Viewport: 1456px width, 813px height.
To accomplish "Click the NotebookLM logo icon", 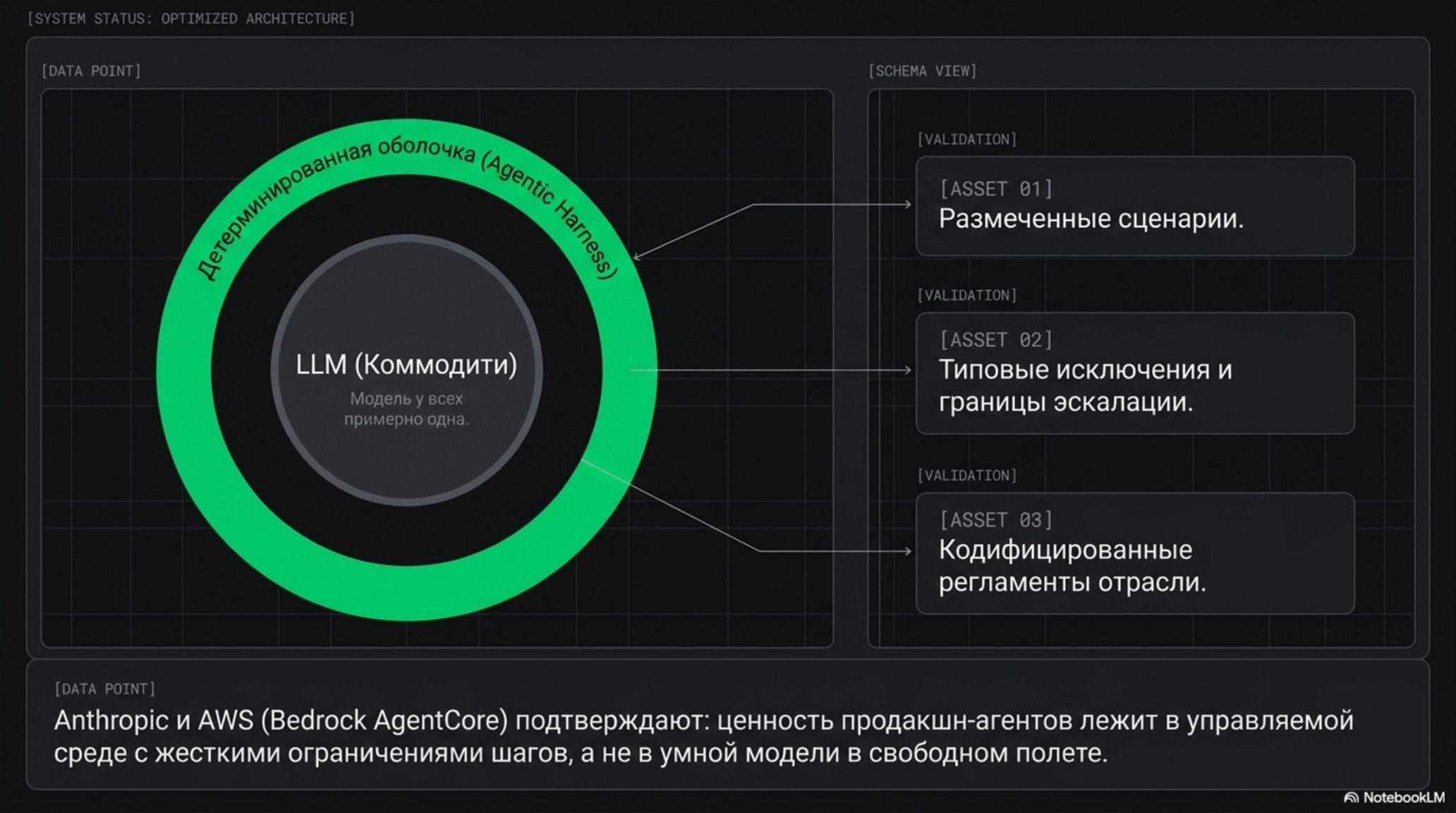I will [x=1350, y=797].
